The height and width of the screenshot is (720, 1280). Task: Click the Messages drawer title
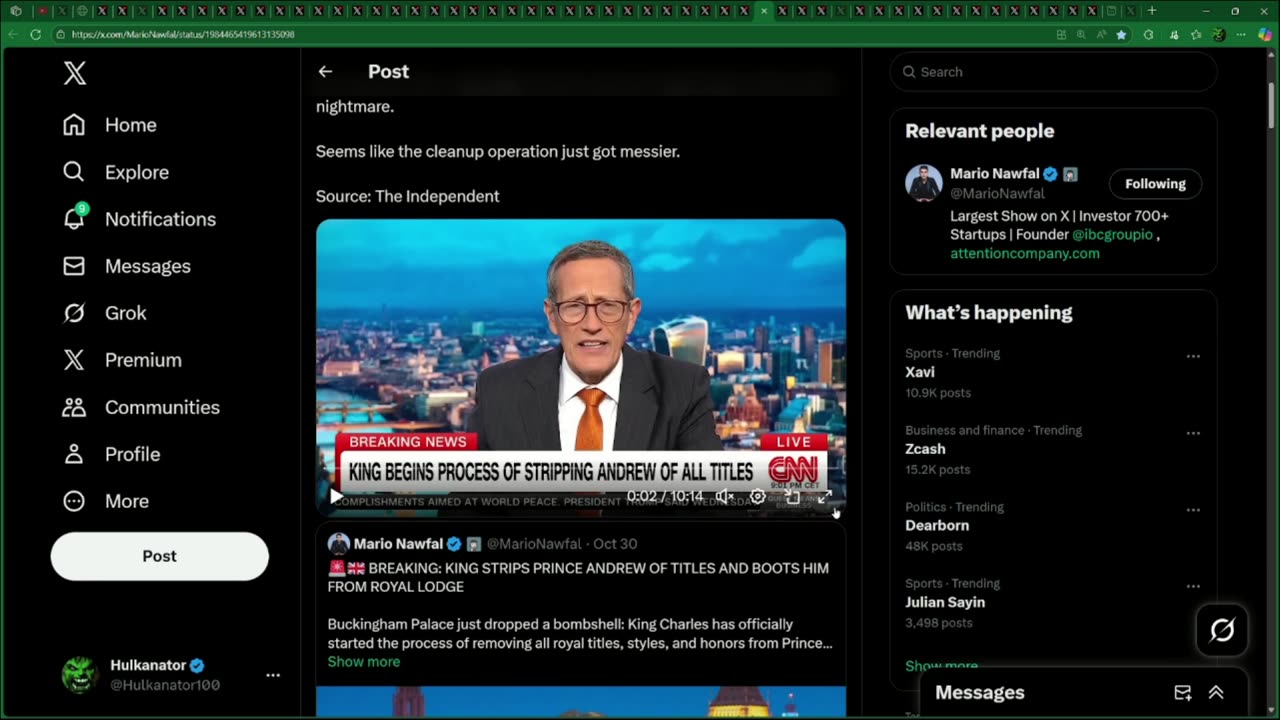[979, 692]
